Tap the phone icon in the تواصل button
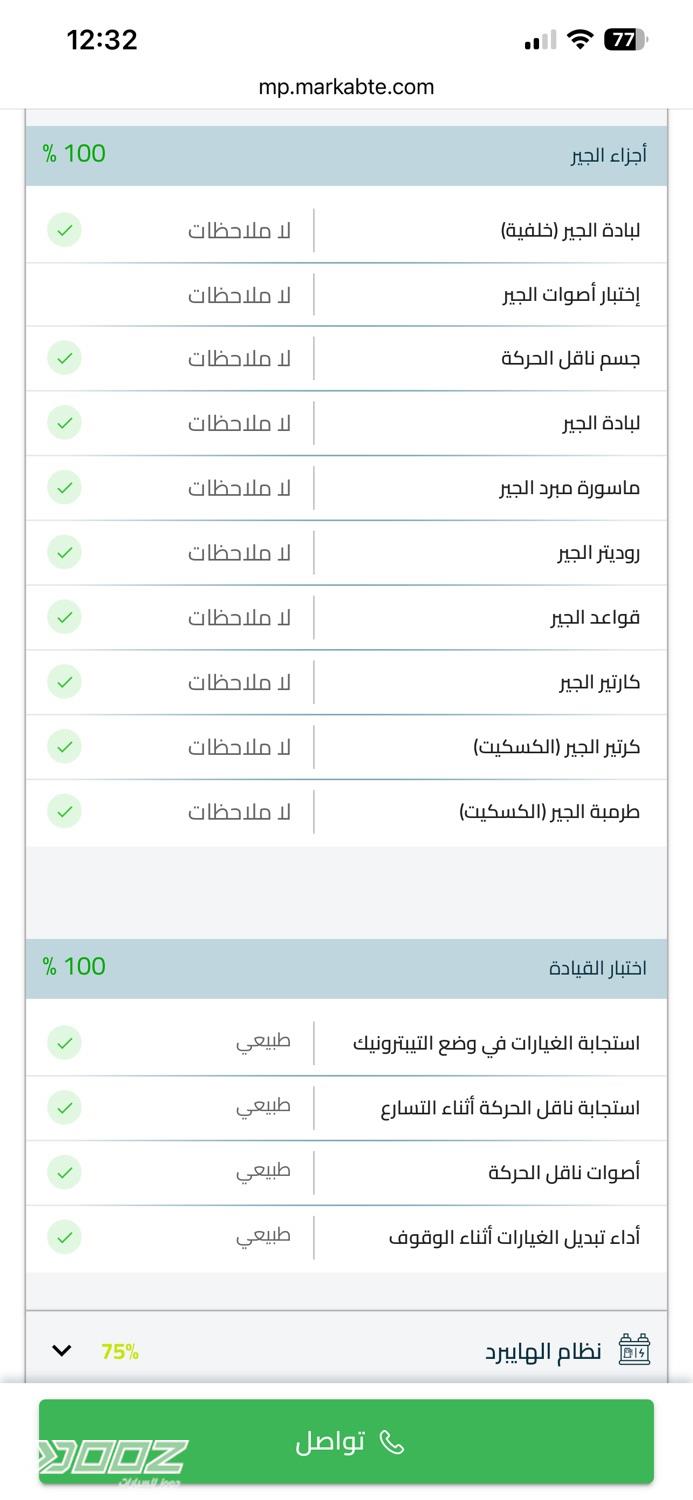Image resolution: width=693 pixels, height=1500 pixels. [392, 1442]
